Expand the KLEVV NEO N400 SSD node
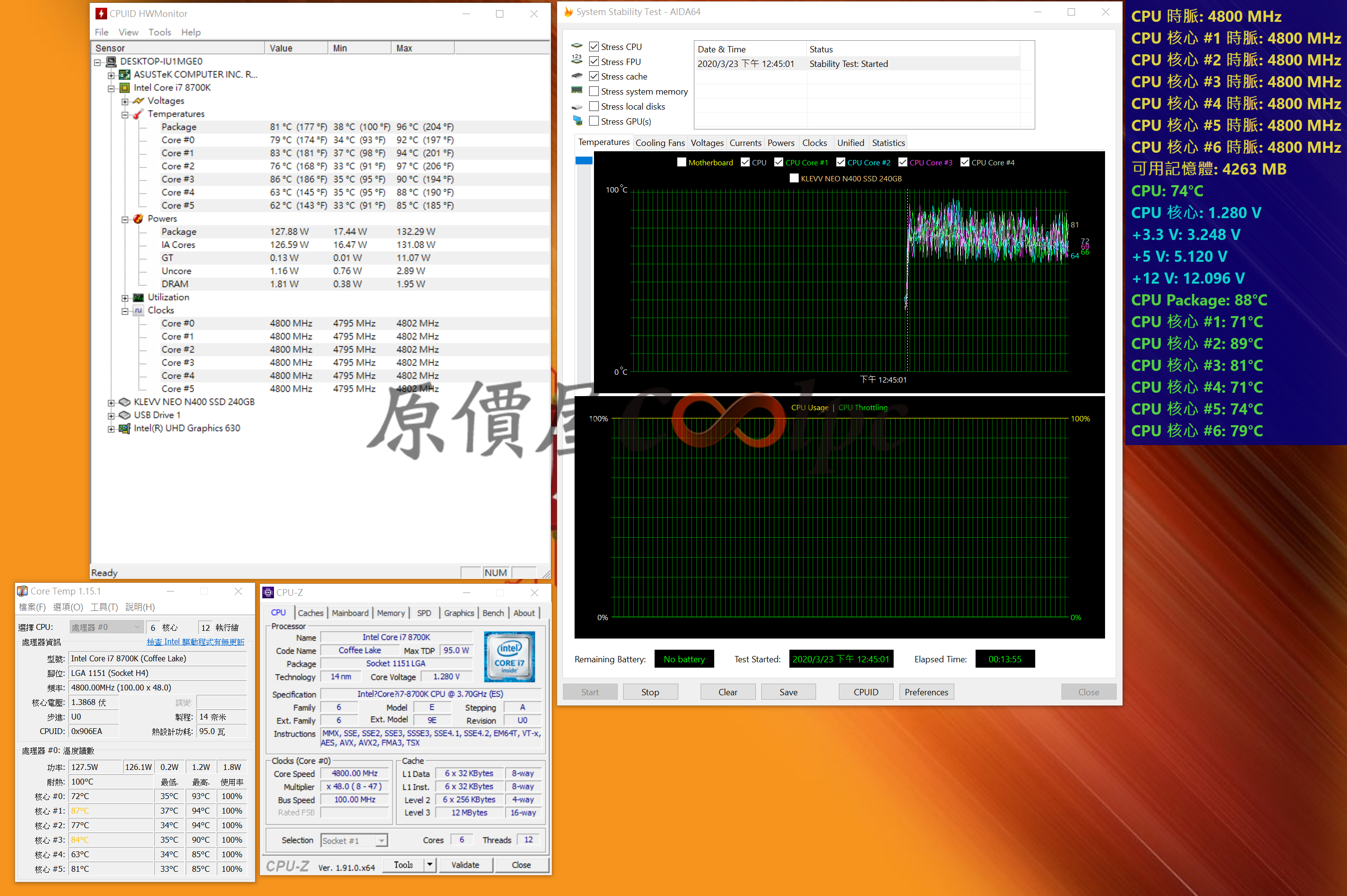Image resolution: width=1347 pixels, height=896 pixels. [111, 402]
